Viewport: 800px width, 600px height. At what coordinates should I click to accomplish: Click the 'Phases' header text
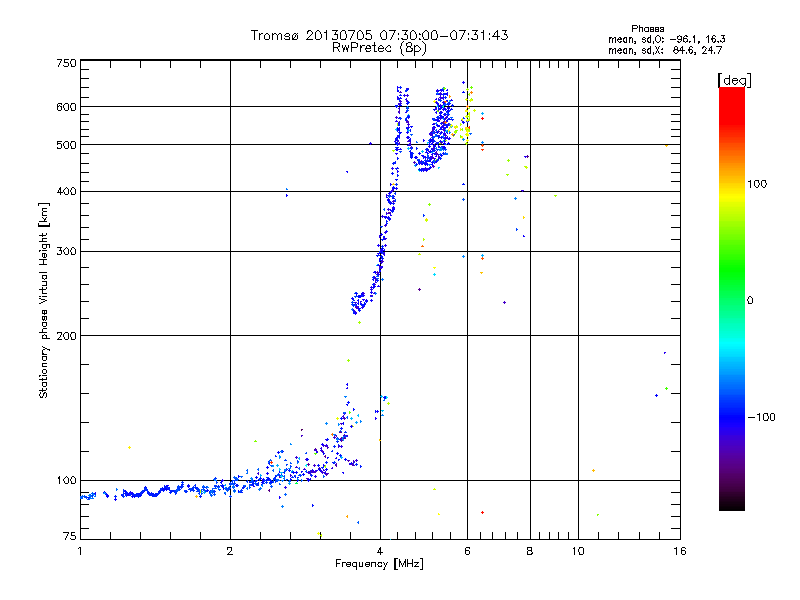point(647,29)
